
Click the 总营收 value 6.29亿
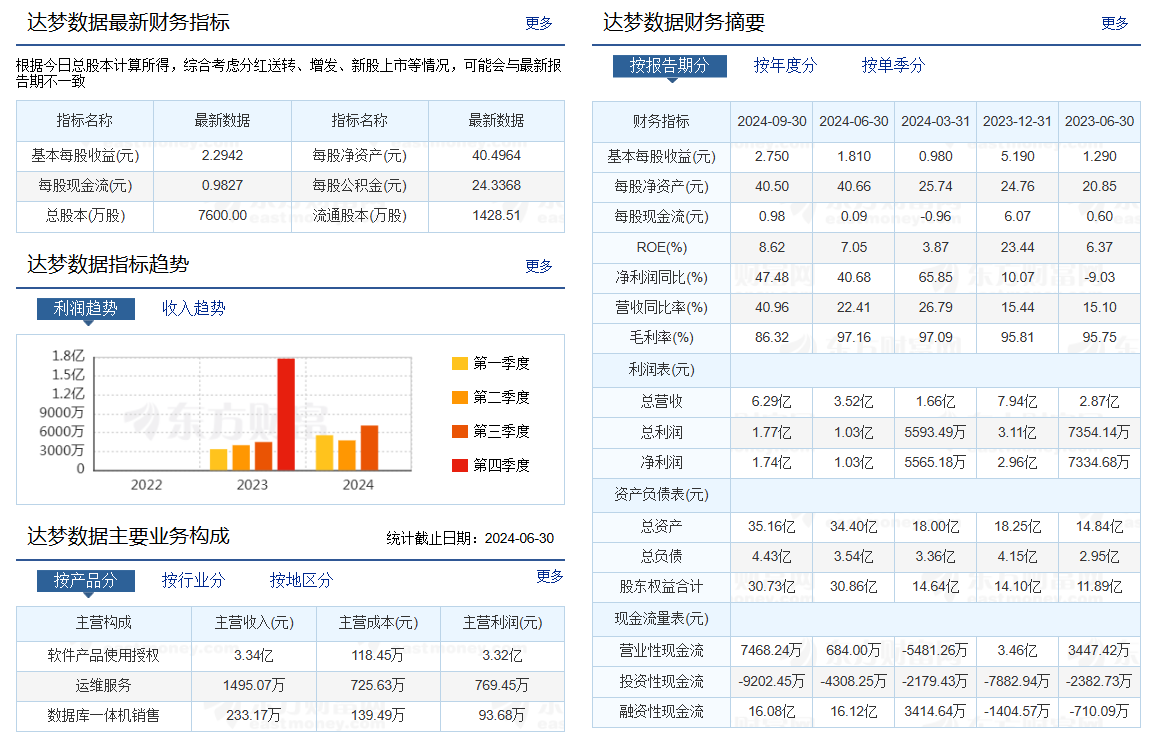click(772, 402)
